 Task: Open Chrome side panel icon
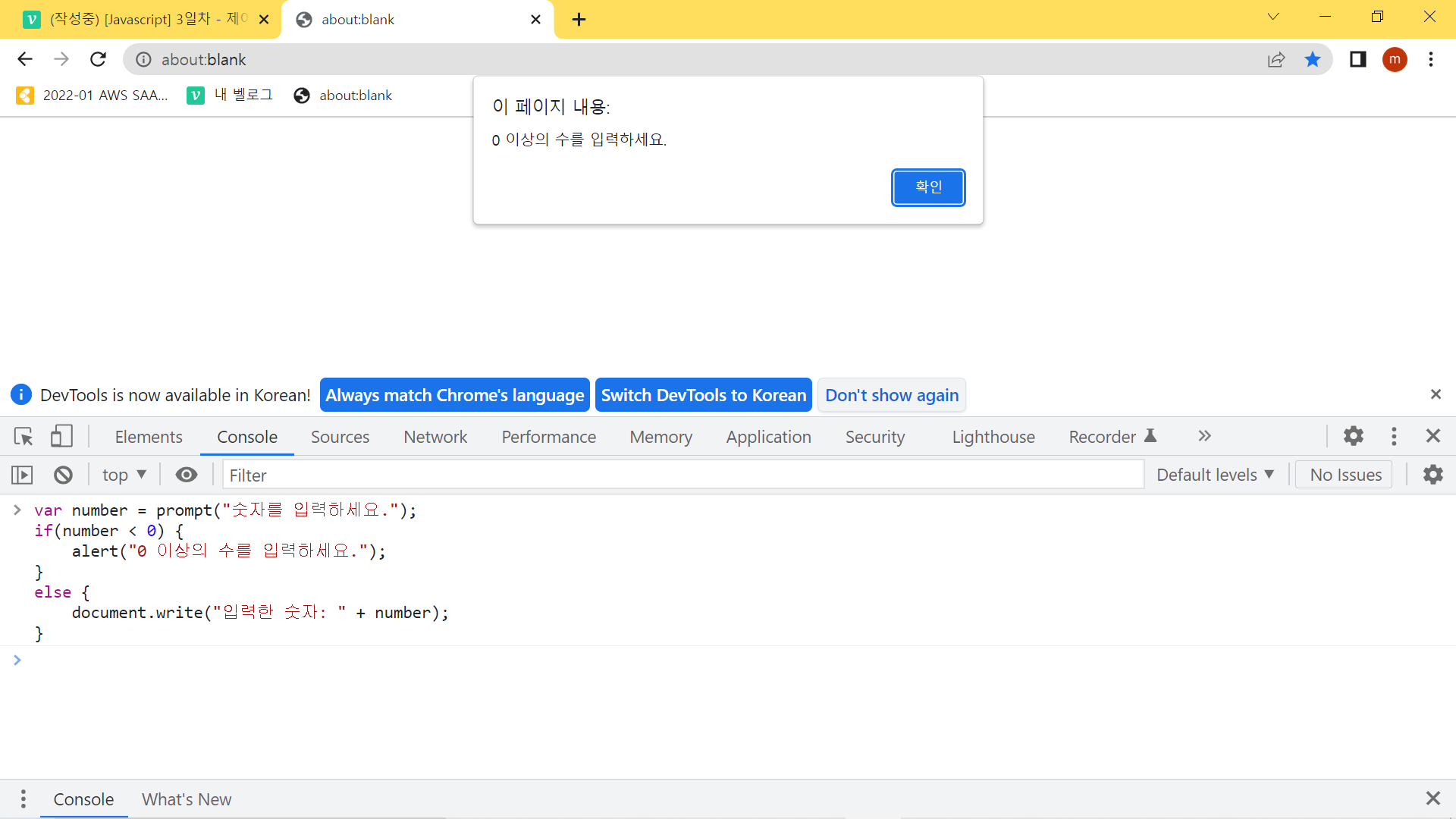(x=1357, y=59)
